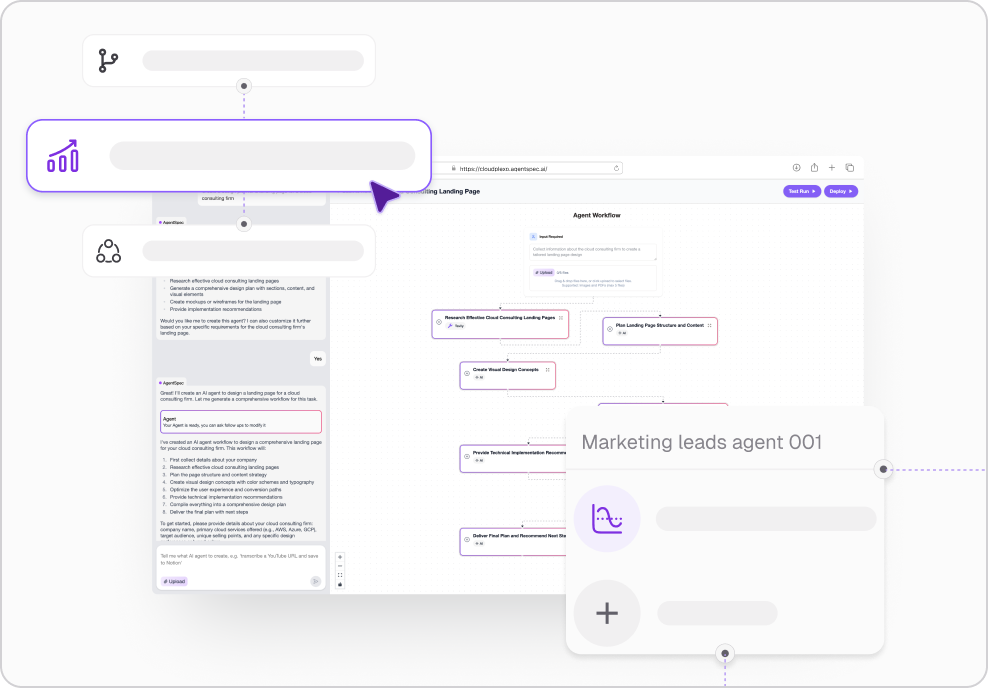Screen dimensions: 988x688
Task: Click the robot icon on Marketing leads agent 001
Action: 607,518
